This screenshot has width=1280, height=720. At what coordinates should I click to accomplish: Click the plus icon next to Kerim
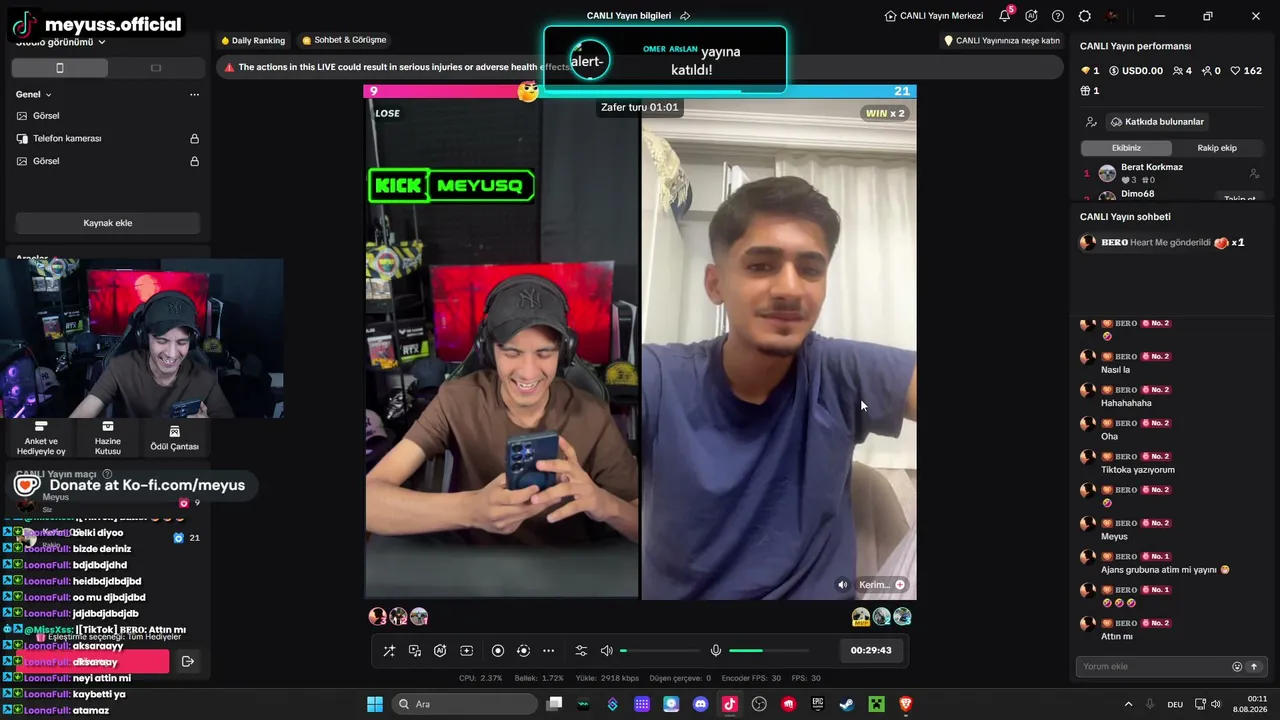[900, 585]
